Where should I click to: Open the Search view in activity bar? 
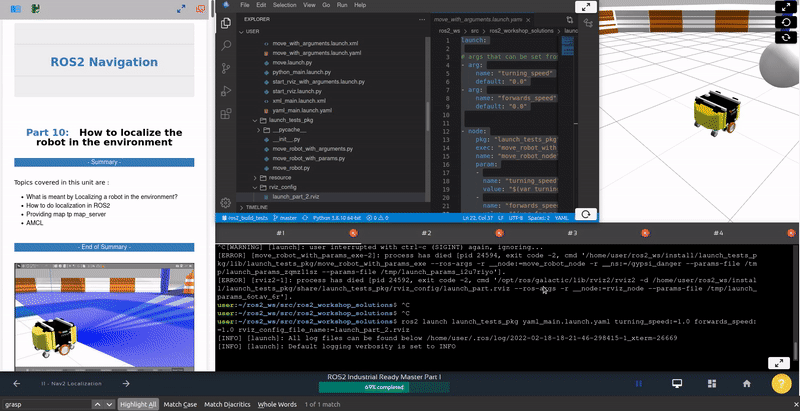coord(226,46)
